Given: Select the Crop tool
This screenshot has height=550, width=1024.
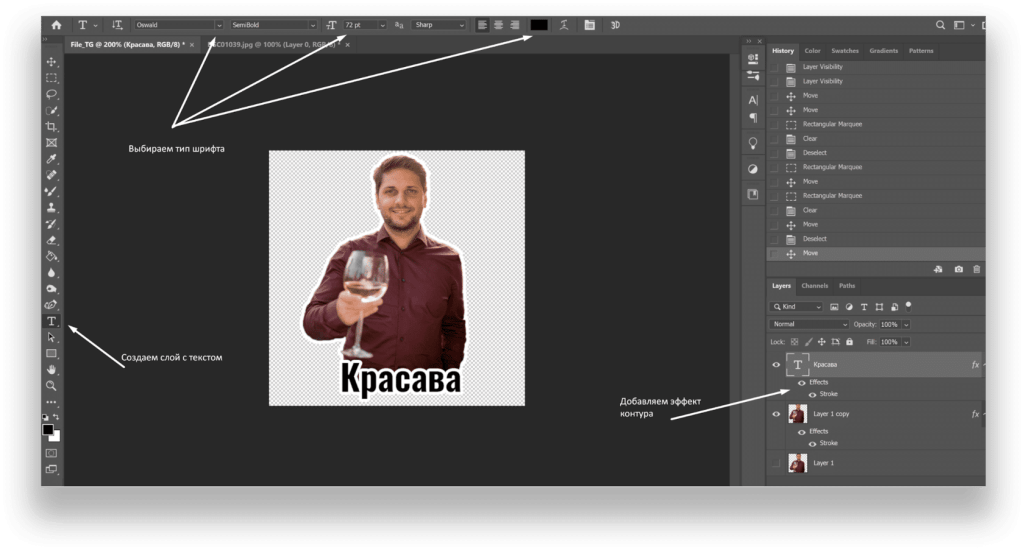Looking at the screenshot, I should [51, 127].
